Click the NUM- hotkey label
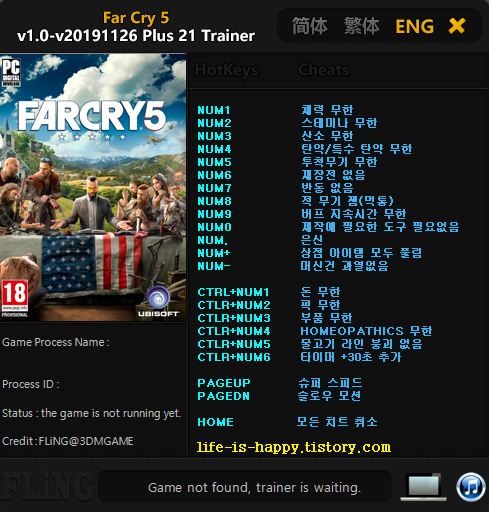 pos(214,266)
